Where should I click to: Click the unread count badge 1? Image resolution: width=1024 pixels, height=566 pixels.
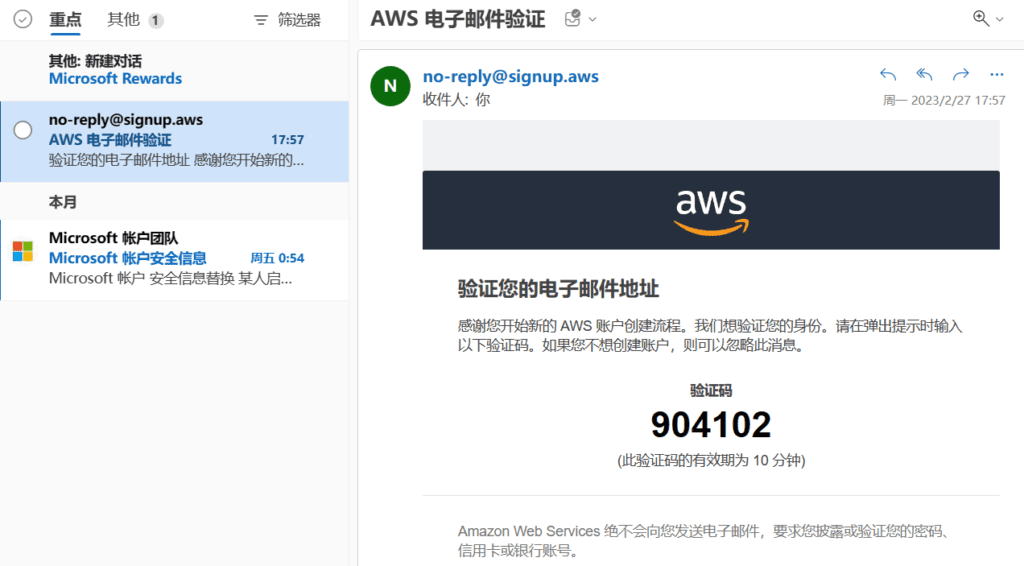coord(155,21)
